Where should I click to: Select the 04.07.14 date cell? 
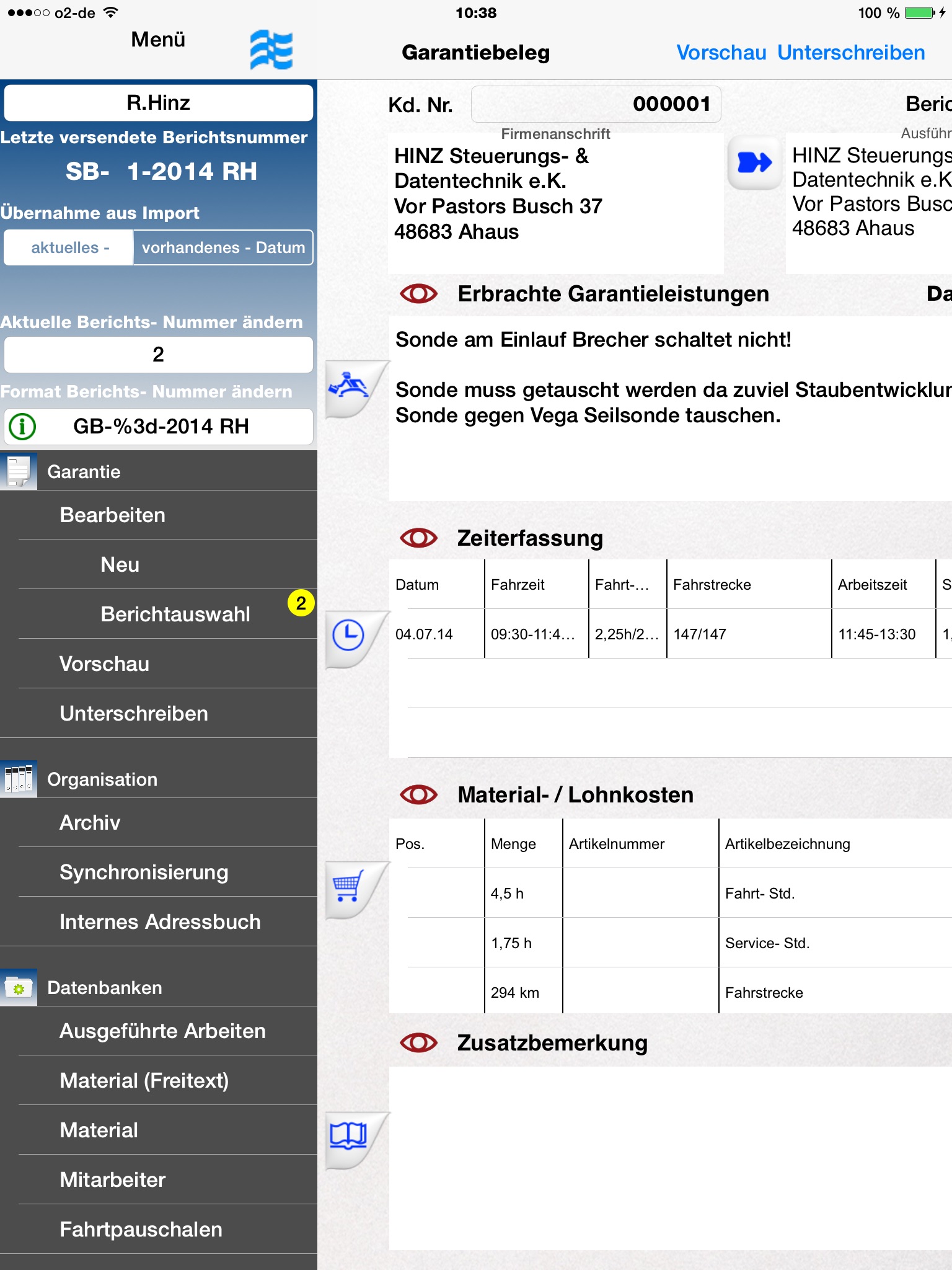point(437,634)
